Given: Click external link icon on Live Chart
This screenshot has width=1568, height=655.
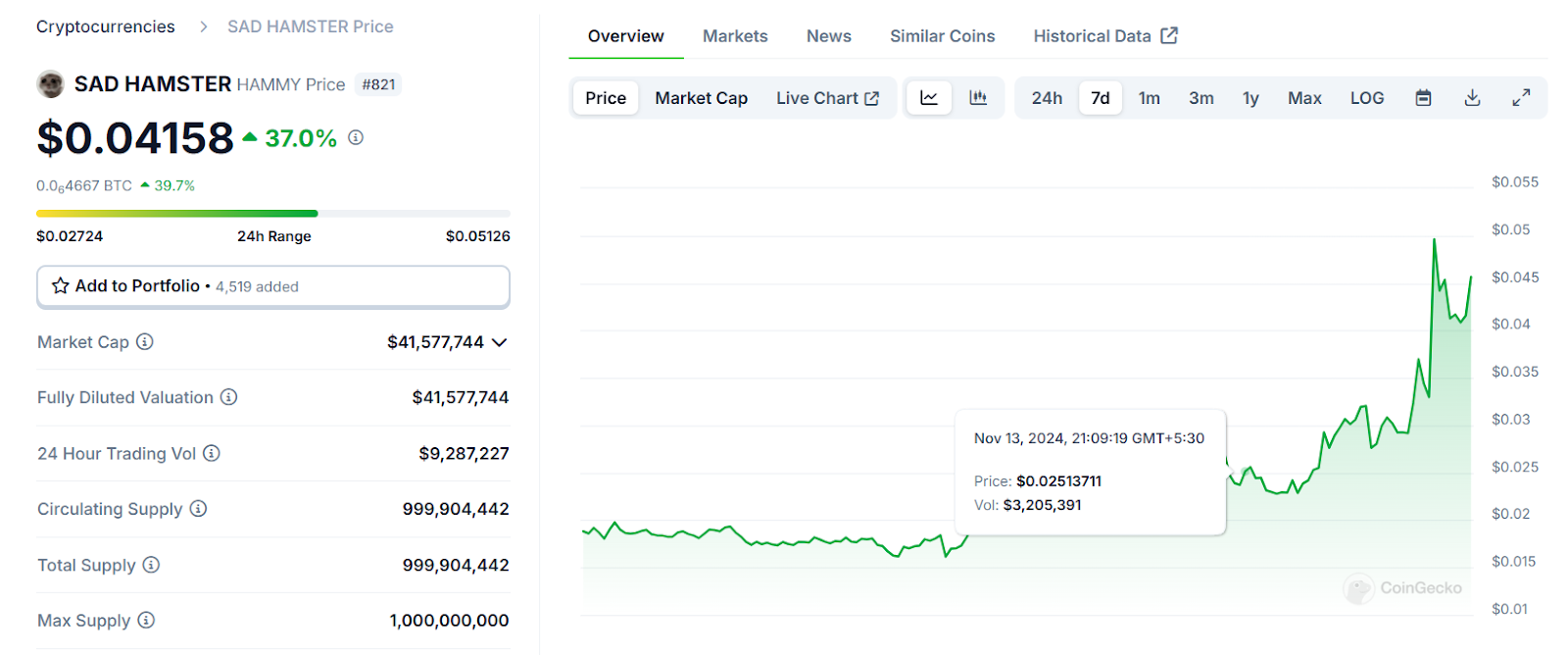Looking at the screenshot, I should tap(871, 98).
